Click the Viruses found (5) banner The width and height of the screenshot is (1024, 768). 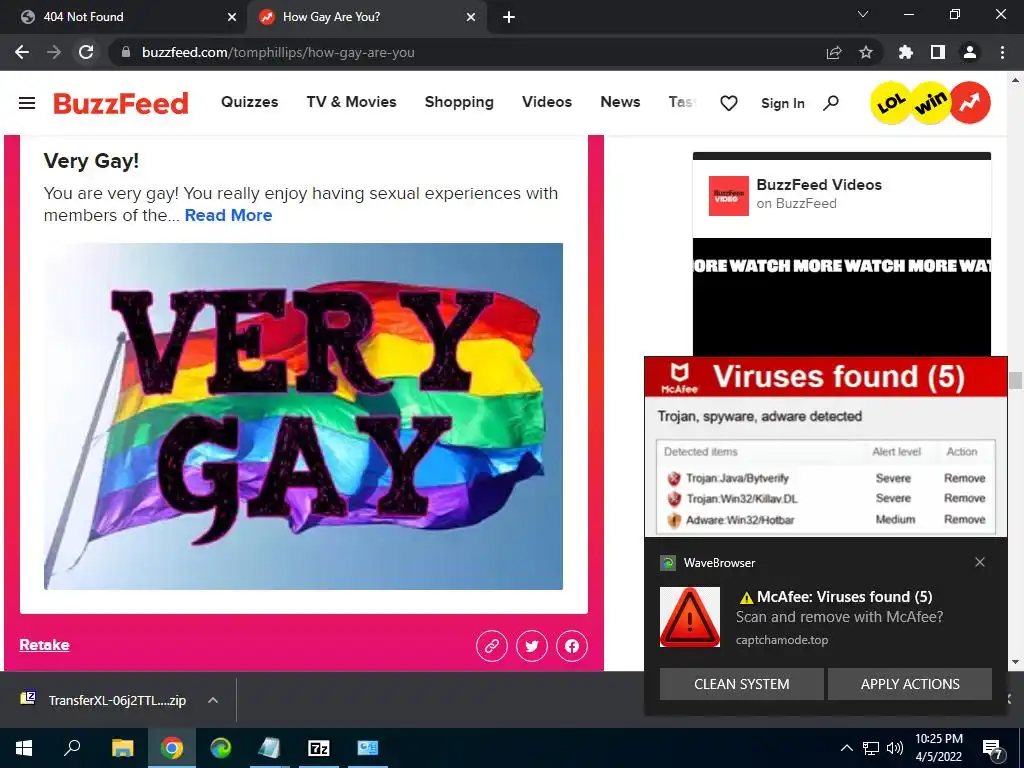click(826, 377)
